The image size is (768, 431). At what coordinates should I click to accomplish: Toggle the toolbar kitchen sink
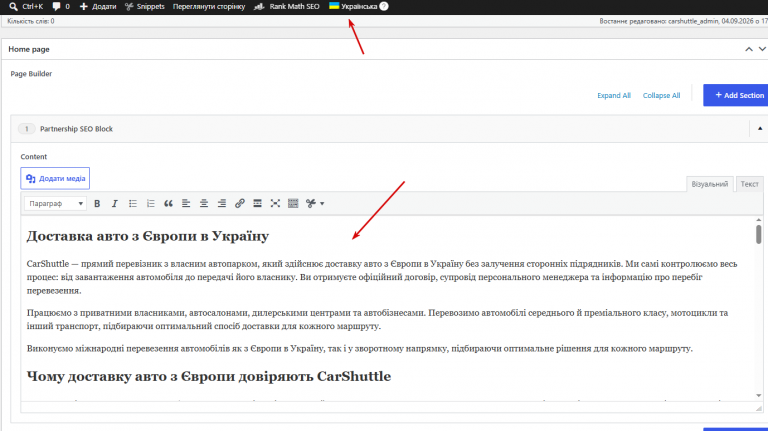(x=293, y=203)
